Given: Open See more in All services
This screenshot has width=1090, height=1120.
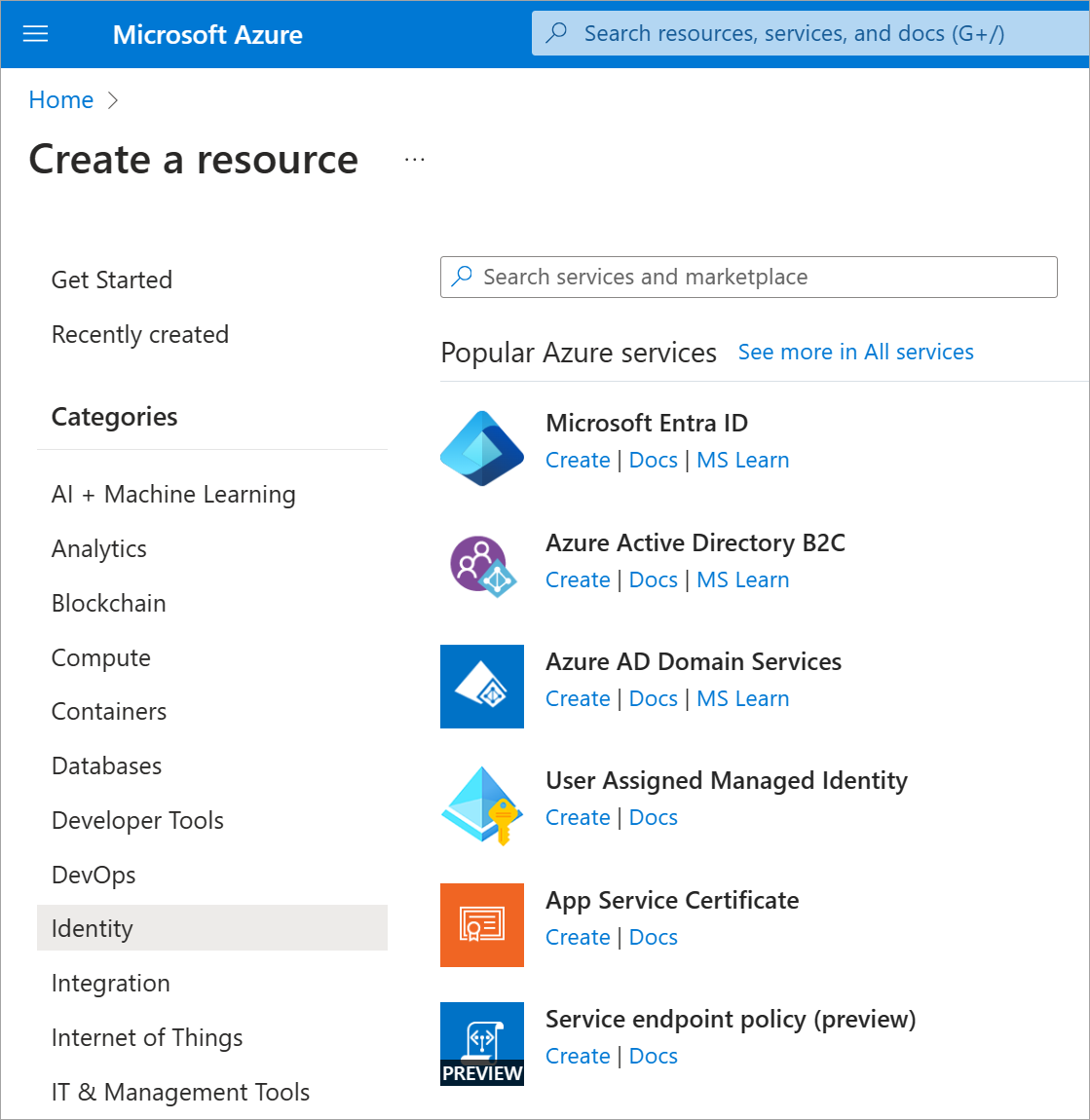Looking at the screenshot, I should pyautogui.click(x=855, y=353).
